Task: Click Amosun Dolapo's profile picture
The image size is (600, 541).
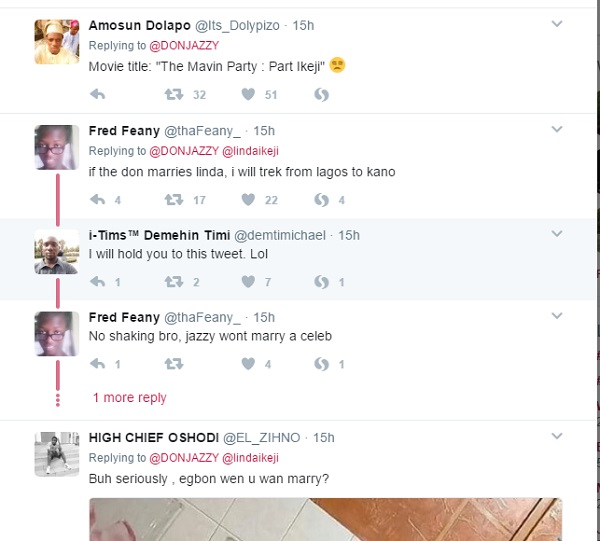Action: tap(56, 41)
